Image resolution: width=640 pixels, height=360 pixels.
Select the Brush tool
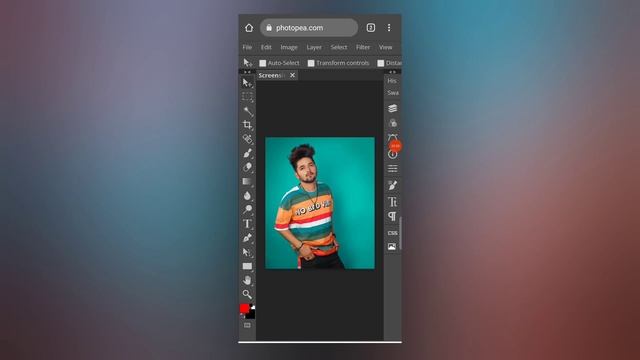(247, 153)
